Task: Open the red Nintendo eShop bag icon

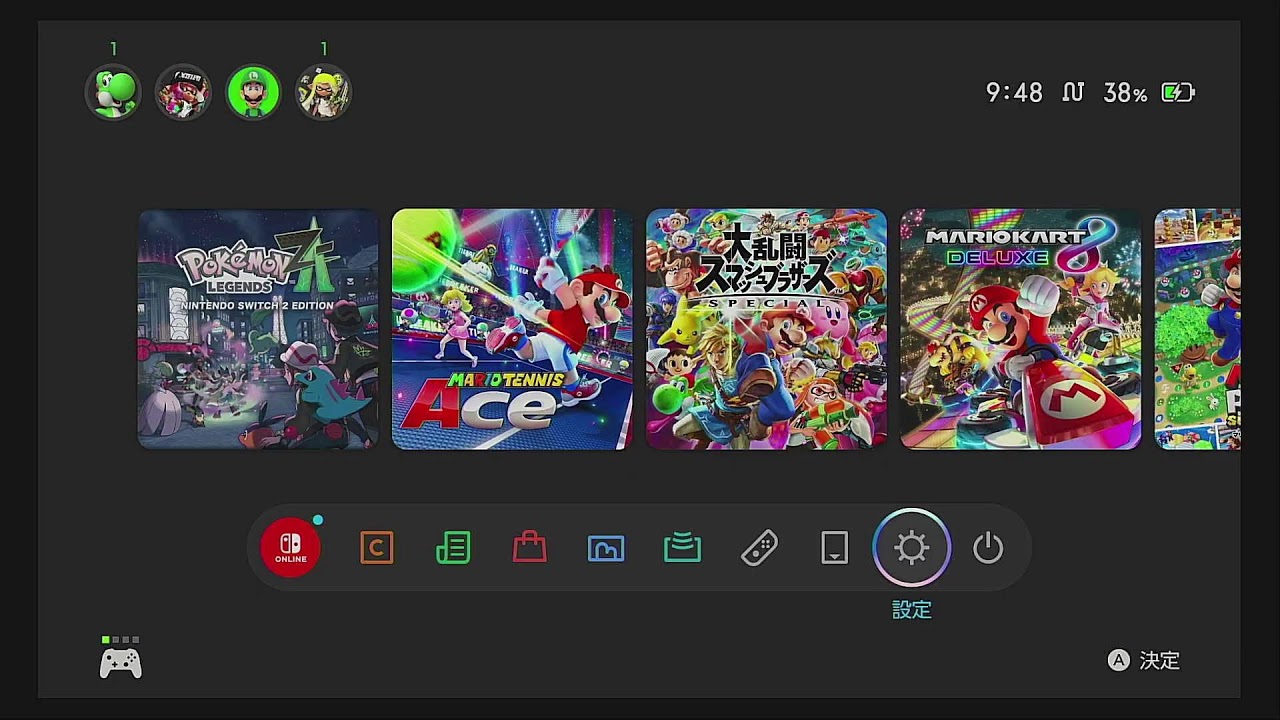Action: (x=529, y=547)
